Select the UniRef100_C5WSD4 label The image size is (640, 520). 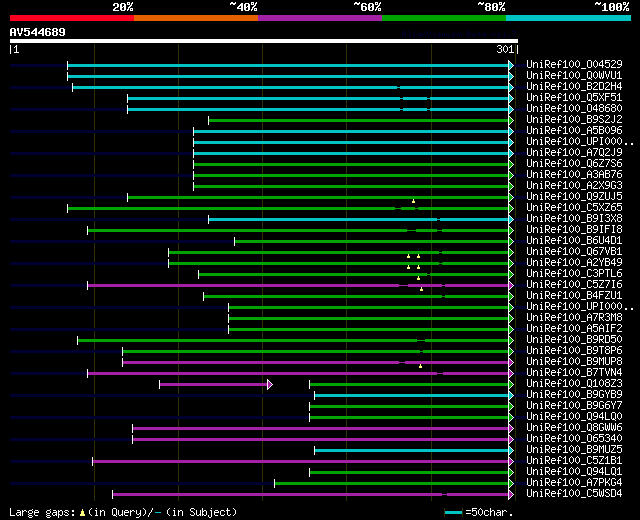coord(574,494)
